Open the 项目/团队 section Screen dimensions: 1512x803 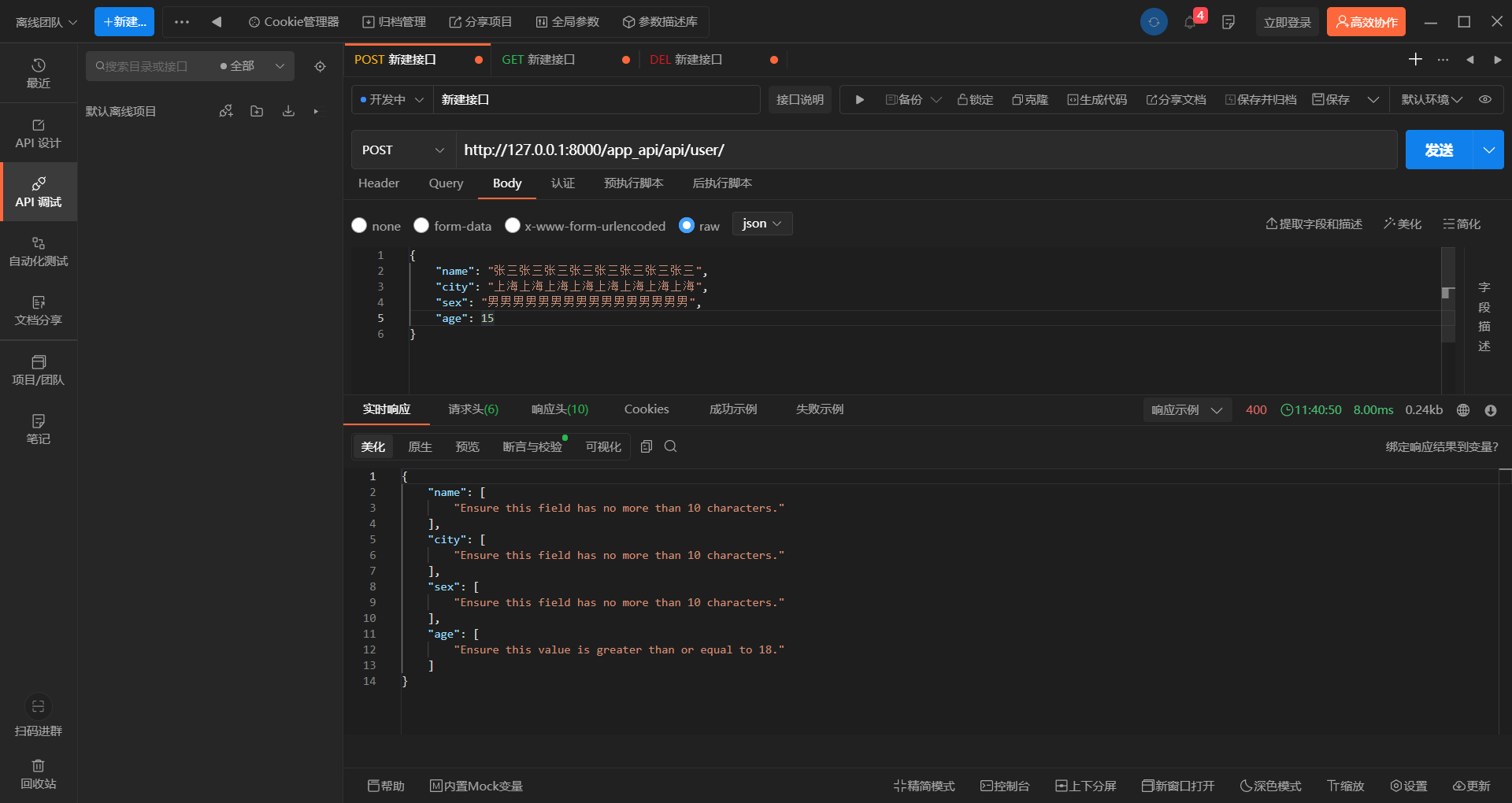pos(38,370)
